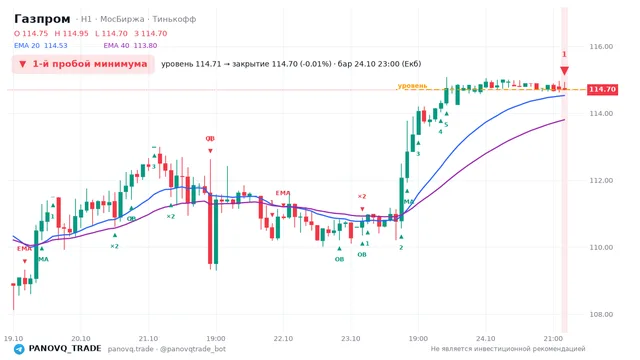This screenshot has height=360, width=640.
Task: Click the green signal number 5 marker
Action: (446, 124)
